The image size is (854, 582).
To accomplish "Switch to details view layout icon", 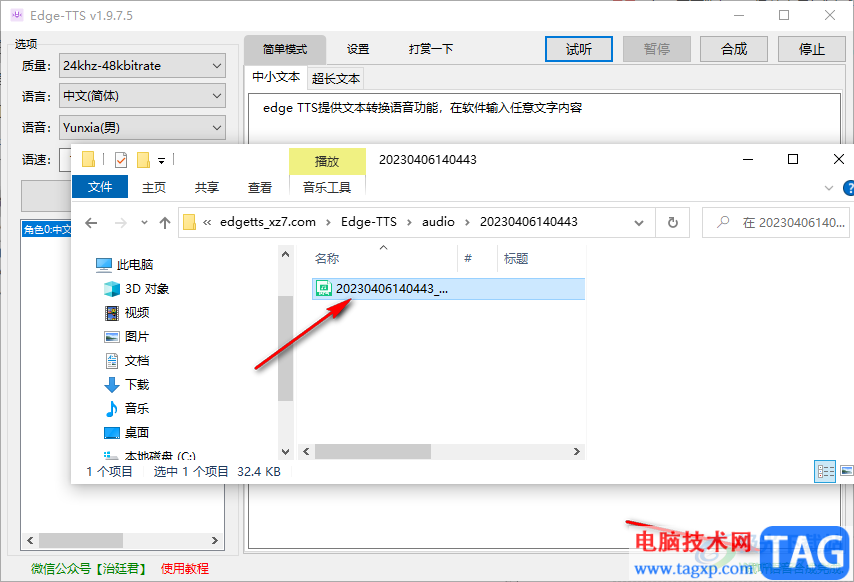I will tap(825, 471).
